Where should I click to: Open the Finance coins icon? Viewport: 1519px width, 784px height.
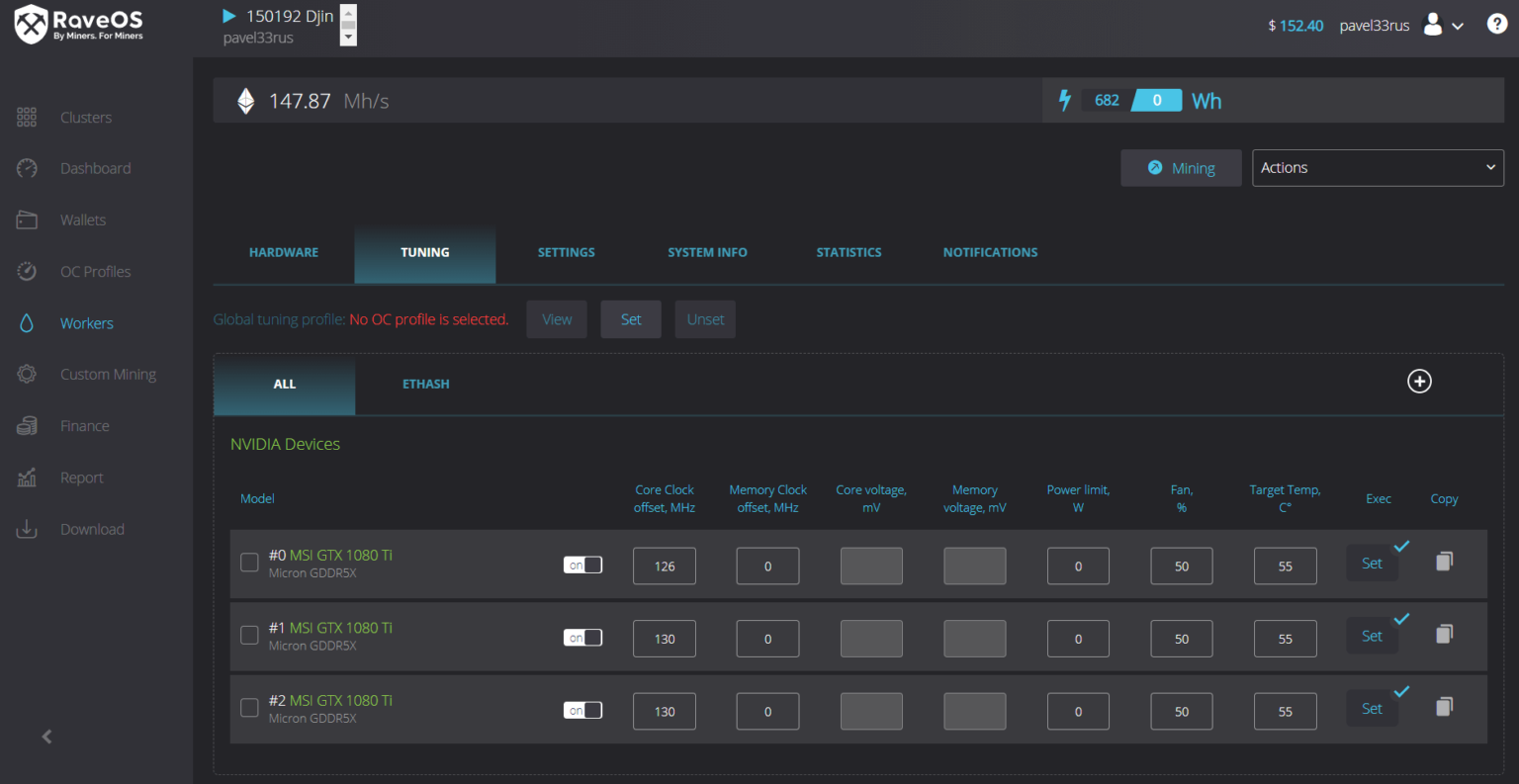[x=27, y=426]
